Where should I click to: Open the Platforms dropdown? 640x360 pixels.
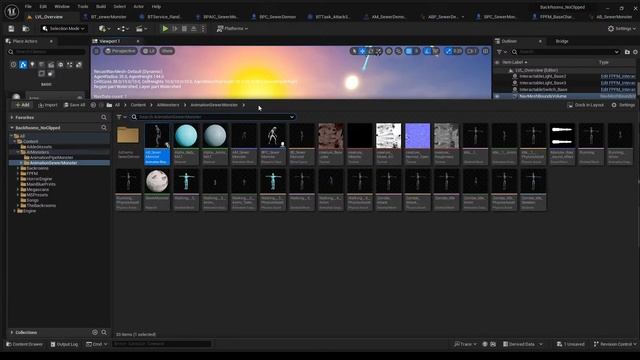232,29
